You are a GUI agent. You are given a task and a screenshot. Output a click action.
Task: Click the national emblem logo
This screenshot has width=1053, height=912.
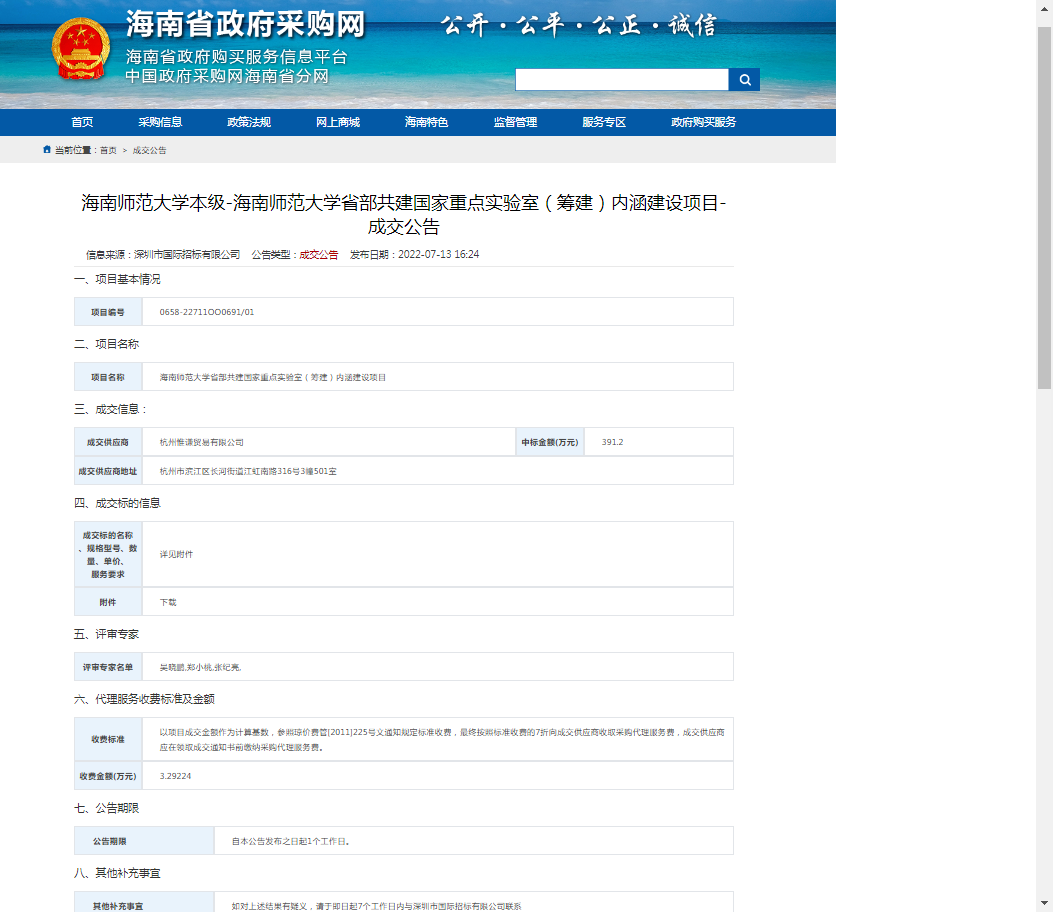pos(81,49)
